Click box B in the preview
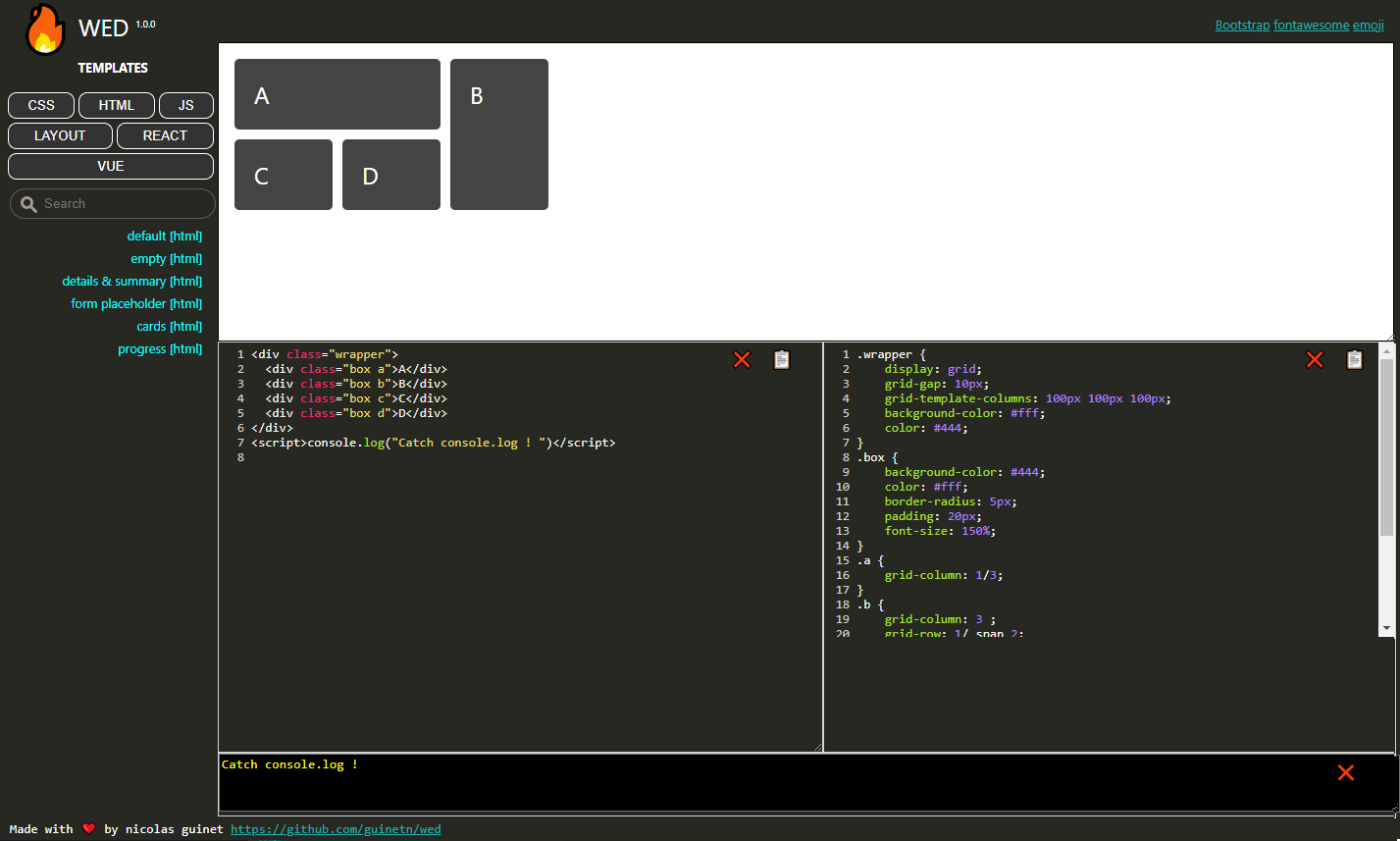Viewport: 1400px width, 841px height. pyautogui.click(x=499, y=134)
